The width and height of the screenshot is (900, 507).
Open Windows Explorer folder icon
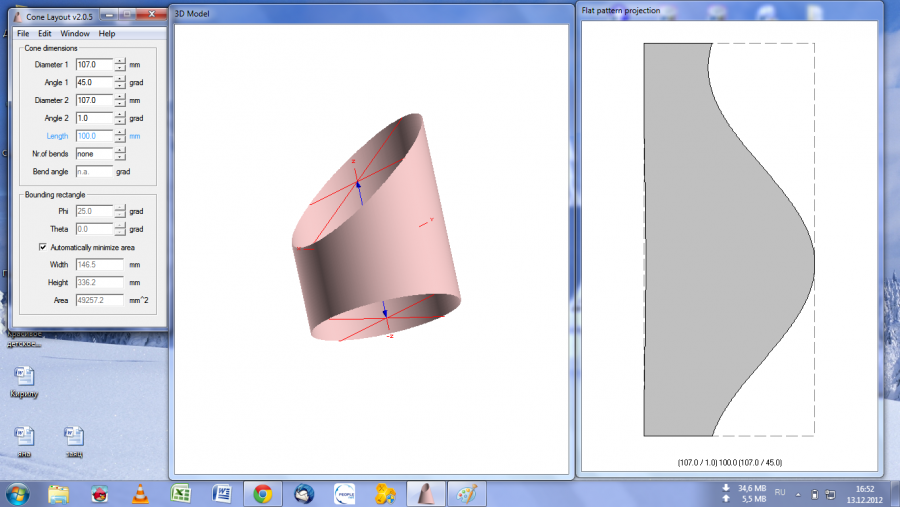(58, 493)
